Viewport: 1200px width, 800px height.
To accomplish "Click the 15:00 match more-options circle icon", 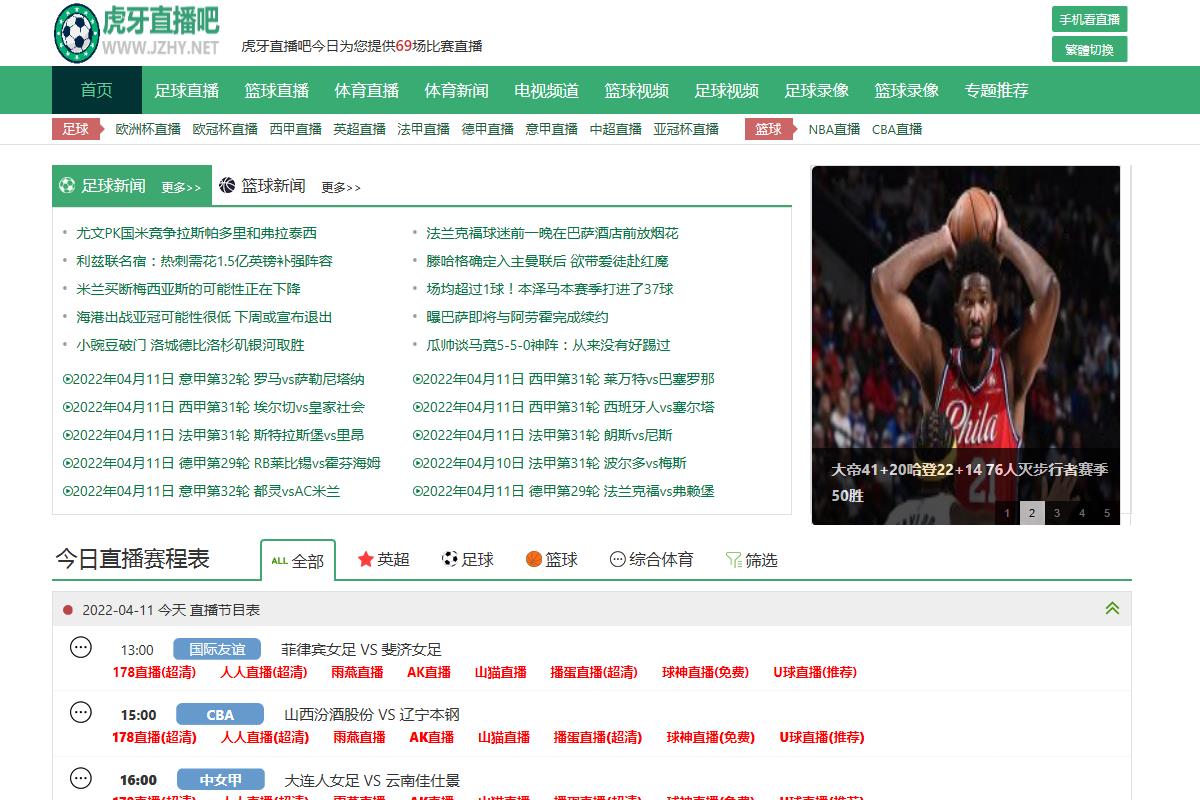I will click(81, 713).
